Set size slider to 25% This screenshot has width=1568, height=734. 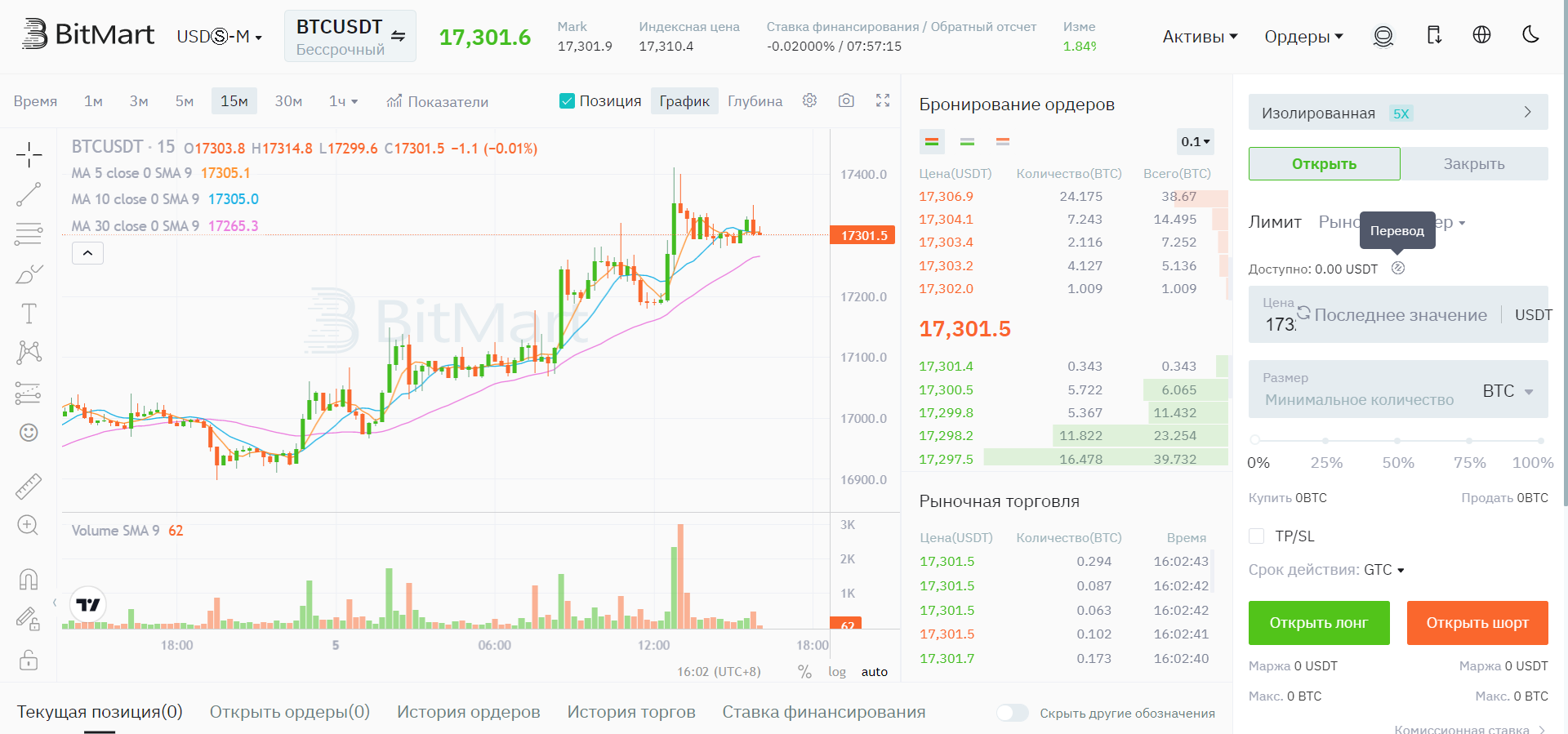[x=1325, y=441]
